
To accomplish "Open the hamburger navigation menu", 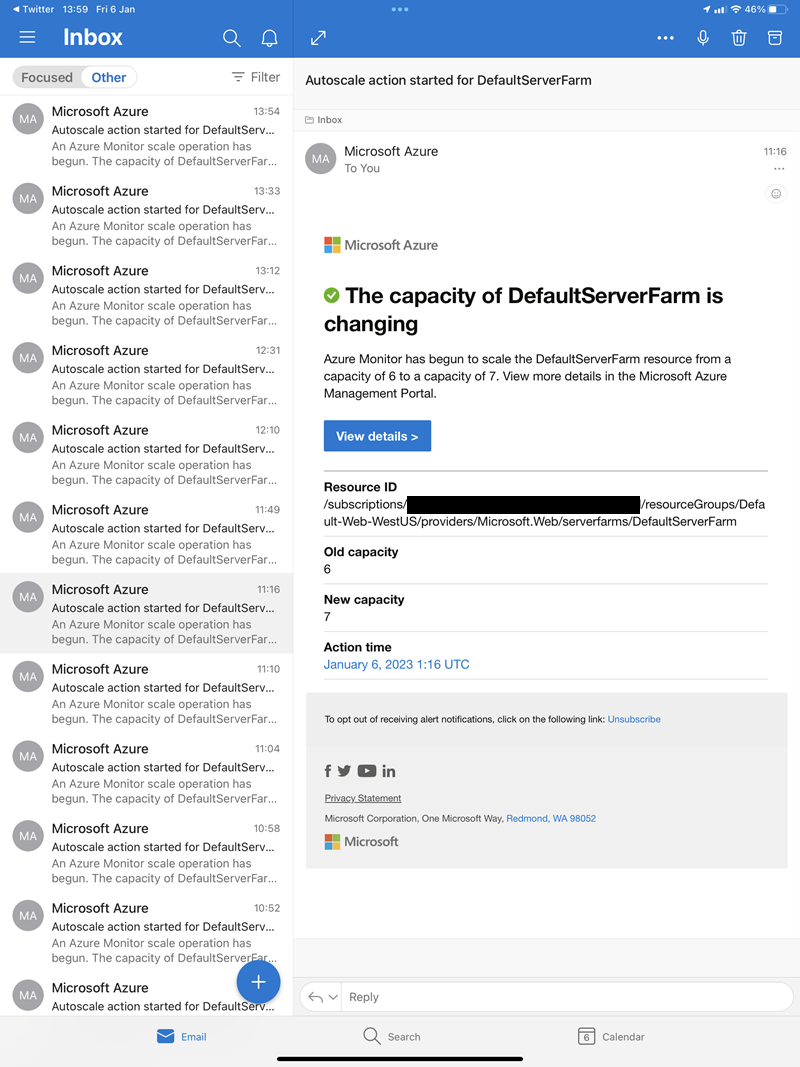I will pyautogui.click(x=27, y=37).
